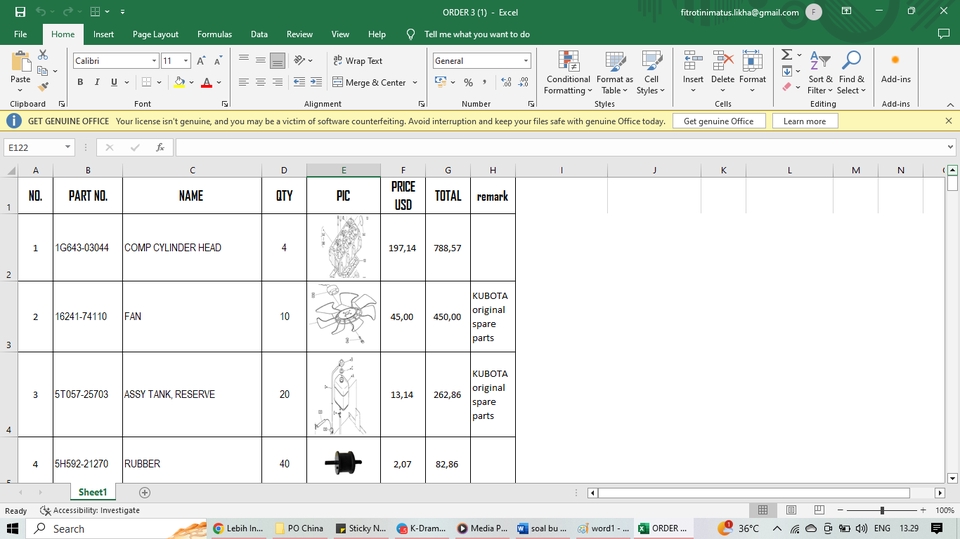960x539 pixels.
Task: Open Cell Styles gallery
Action: click(x=651, y=73)
